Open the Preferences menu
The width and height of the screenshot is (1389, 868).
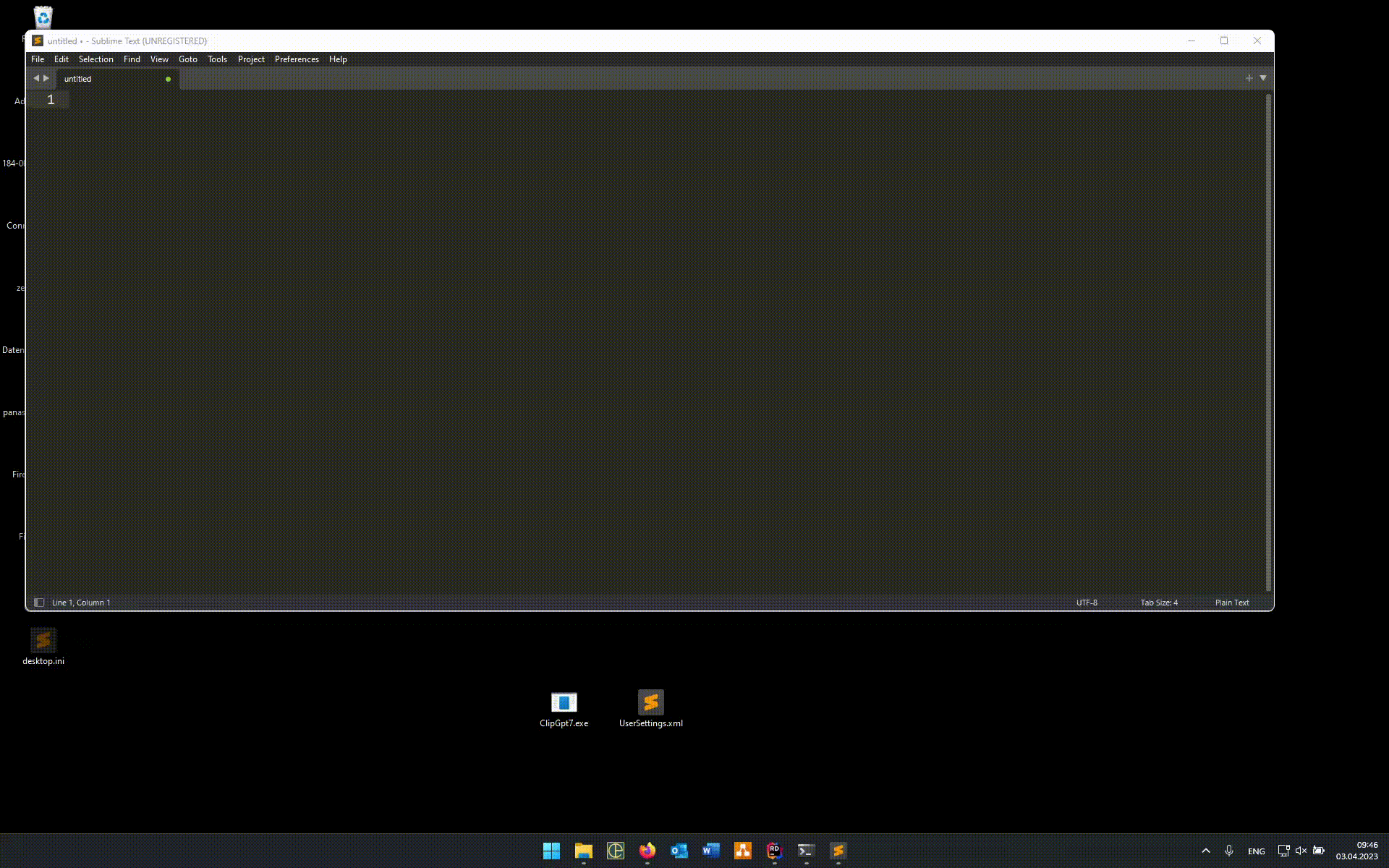click(x=296, y=58)
